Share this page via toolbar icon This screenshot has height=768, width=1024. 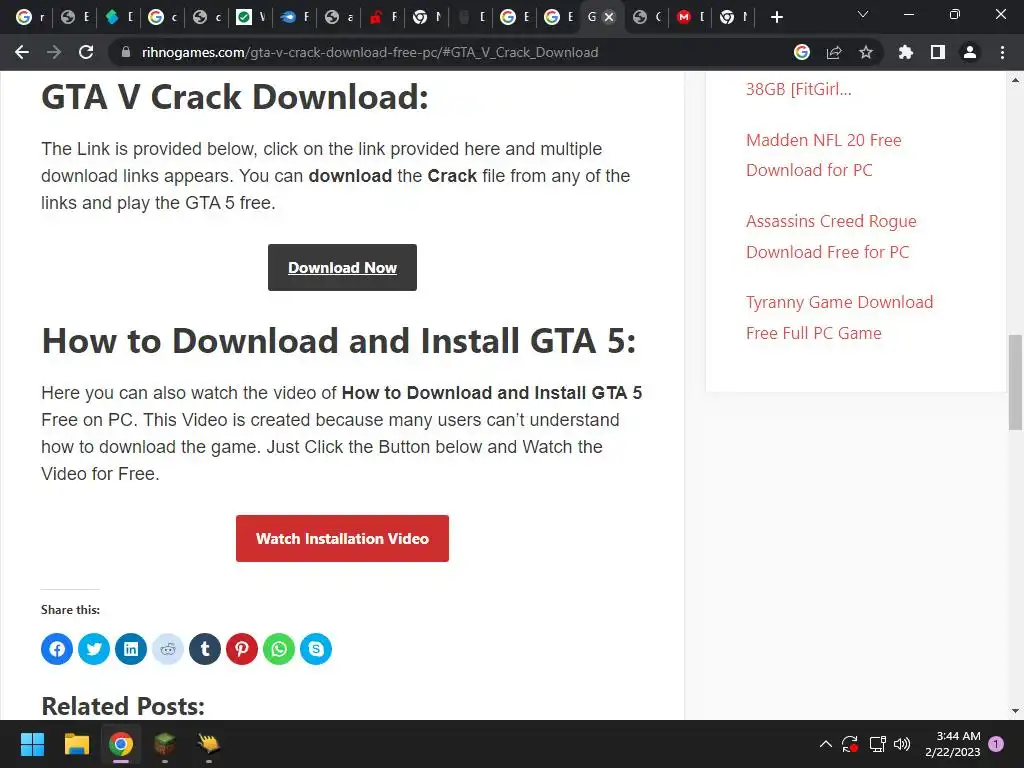pyautogui.click(x=834, y=52)
